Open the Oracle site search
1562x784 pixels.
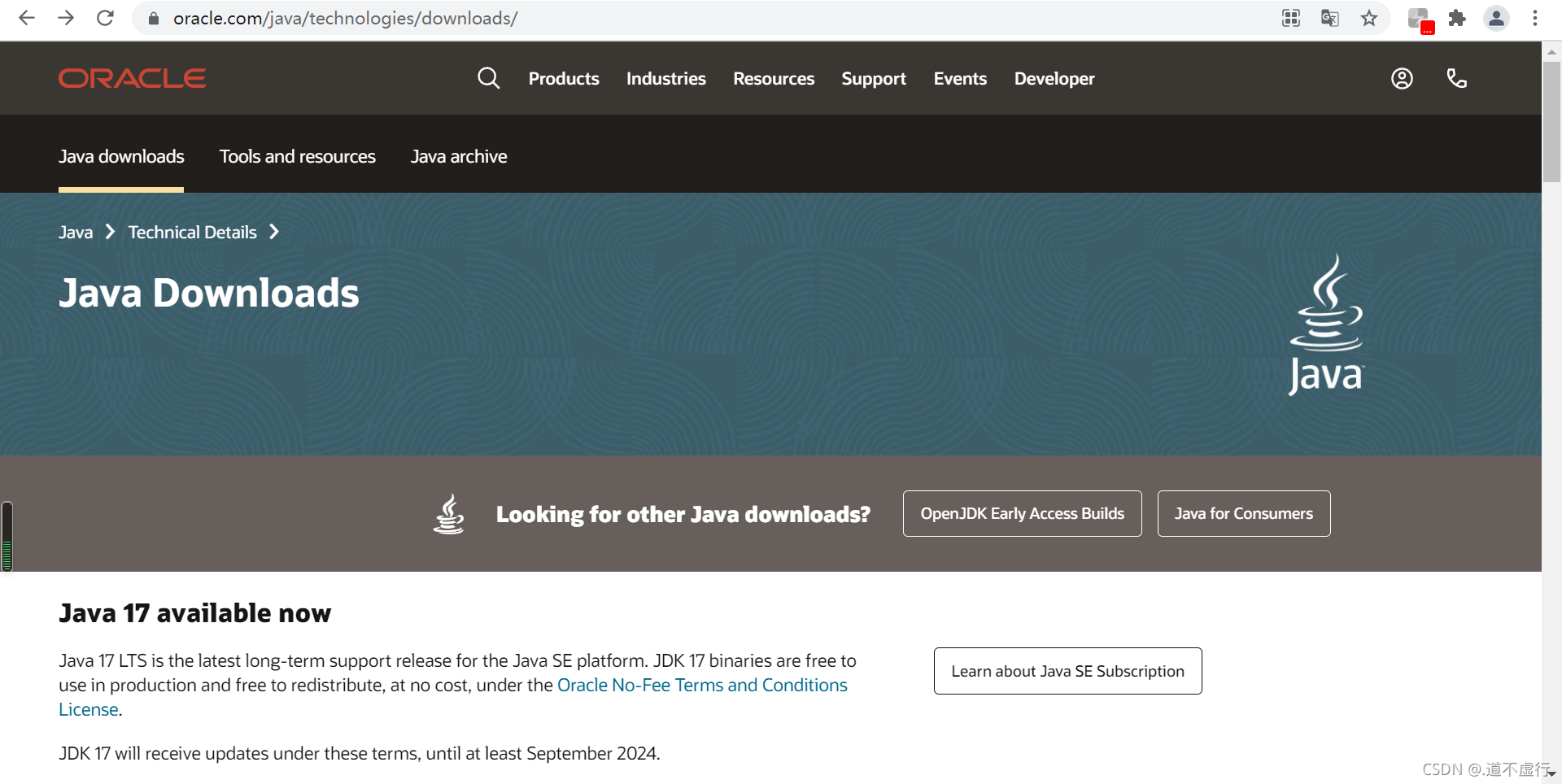[488, 78]
